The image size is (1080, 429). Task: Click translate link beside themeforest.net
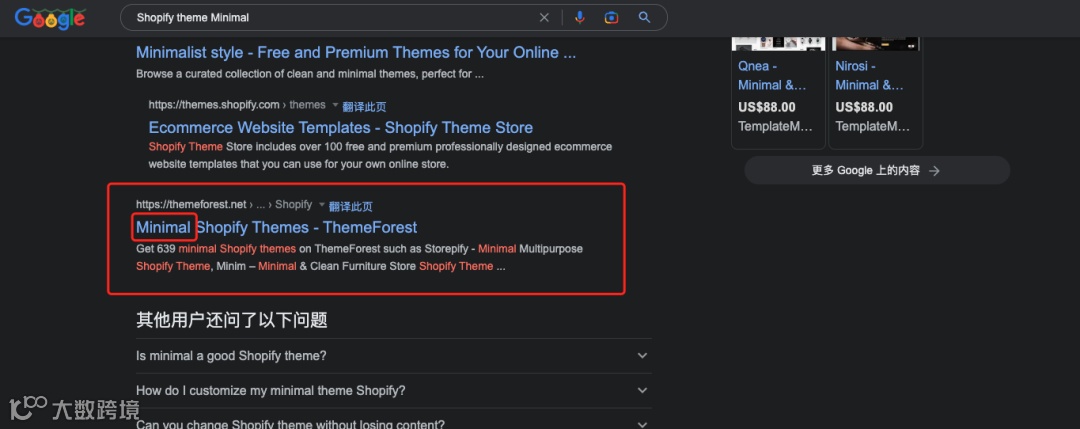[351, 206]
